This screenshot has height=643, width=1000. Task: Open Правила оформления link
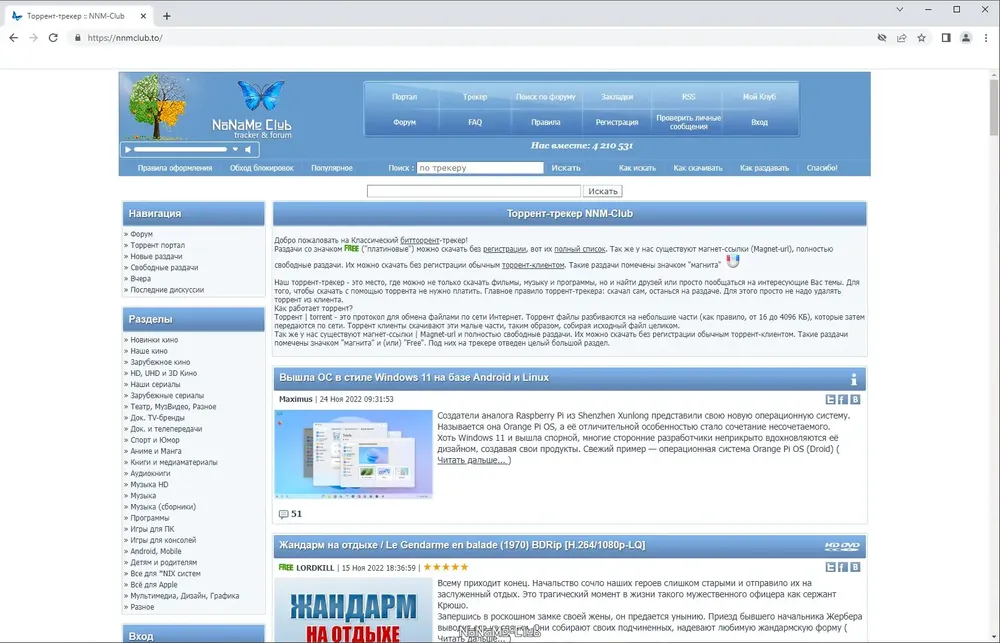(175, 168)
